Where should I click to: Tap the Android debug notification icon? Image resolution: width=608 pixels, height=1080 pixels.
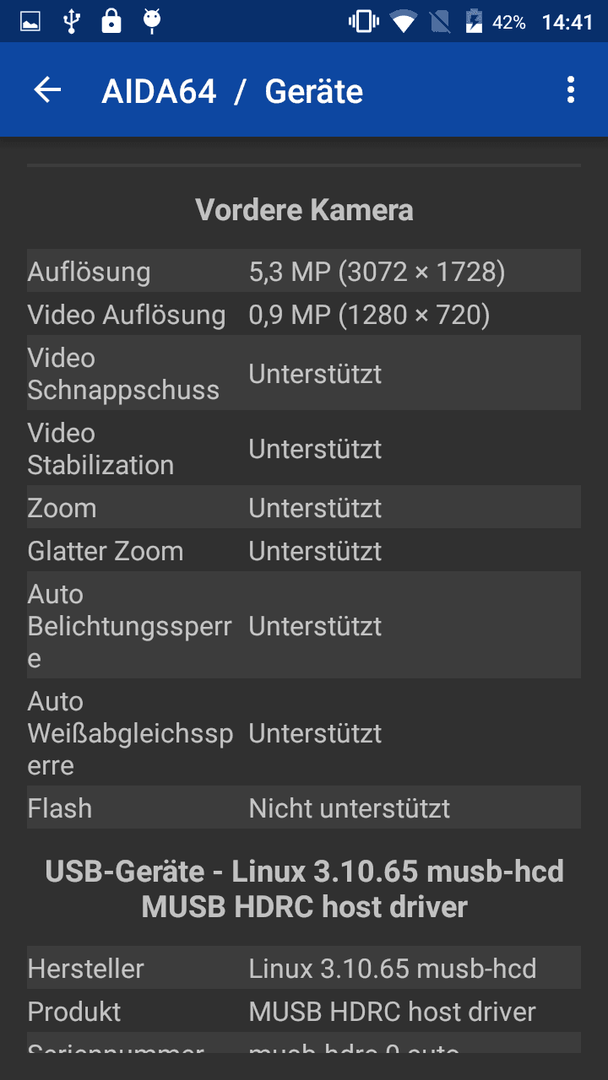click(x=152, y=22)
